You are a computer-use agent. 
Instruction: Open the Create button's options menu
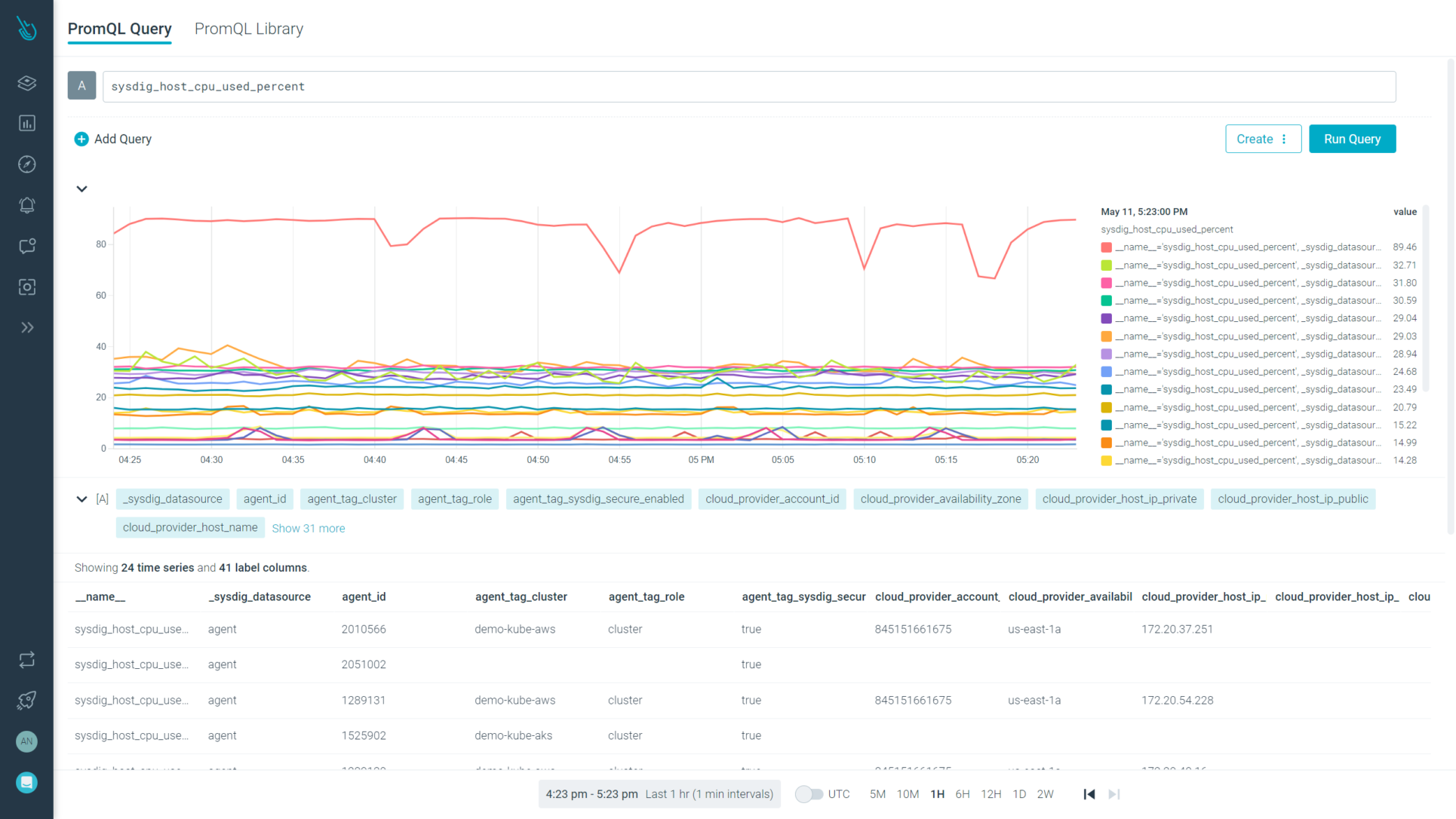pos(1285,139)
